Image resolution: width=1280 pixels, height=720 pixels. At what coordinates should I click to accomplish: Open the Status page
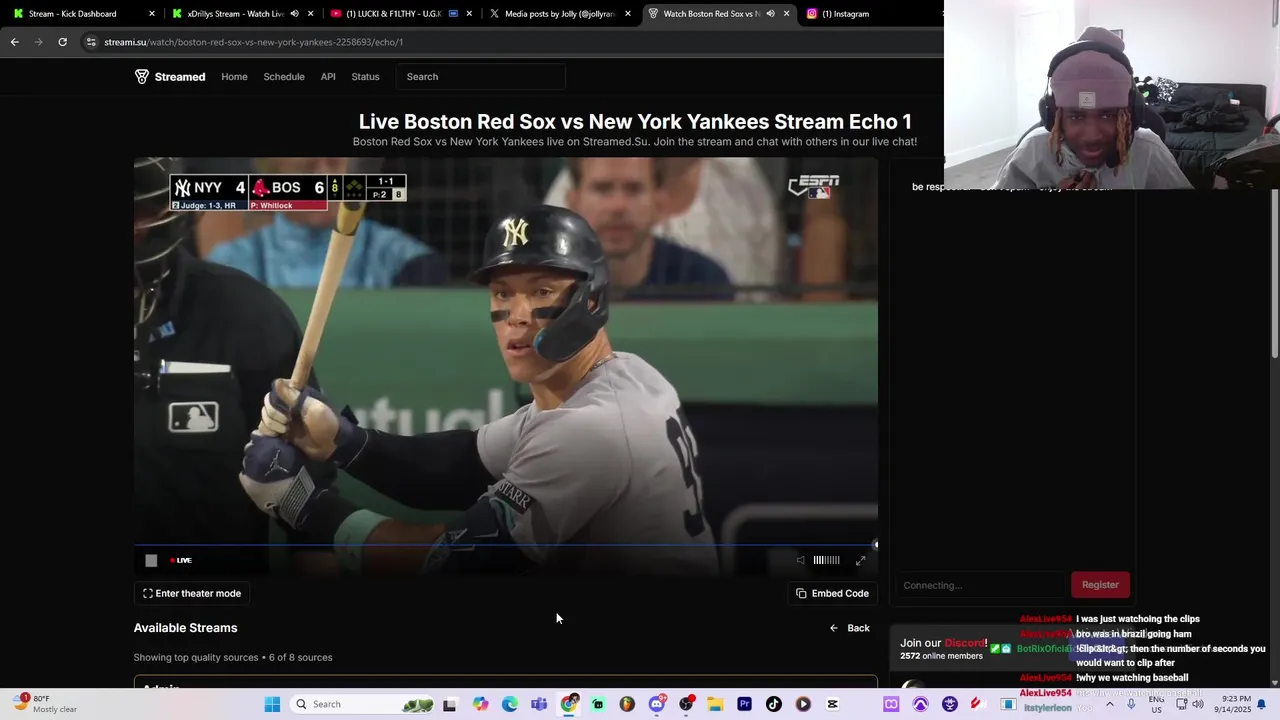point(365,77)
